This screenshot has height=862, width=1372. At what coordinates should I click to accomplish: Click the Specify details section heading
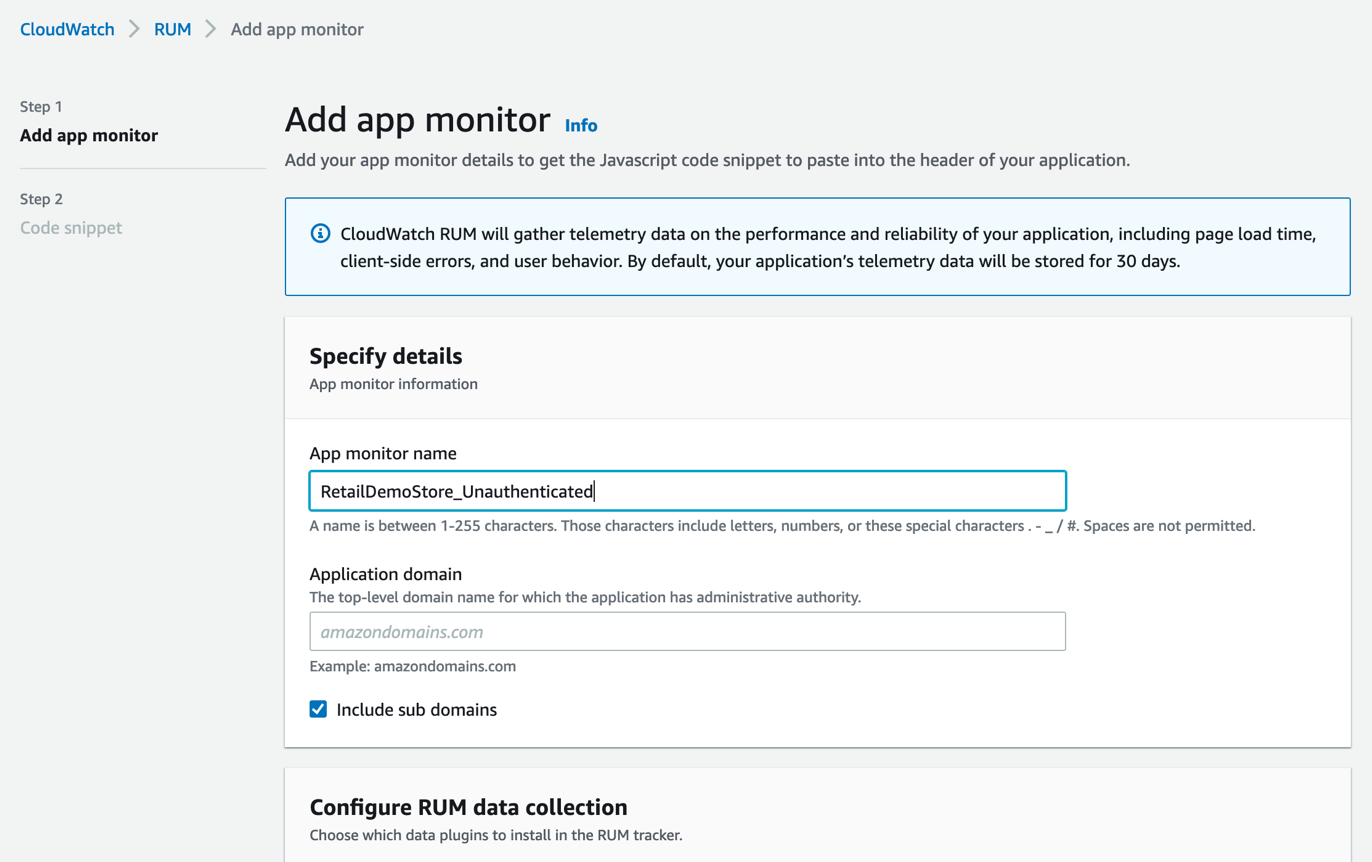coord(387,355)
